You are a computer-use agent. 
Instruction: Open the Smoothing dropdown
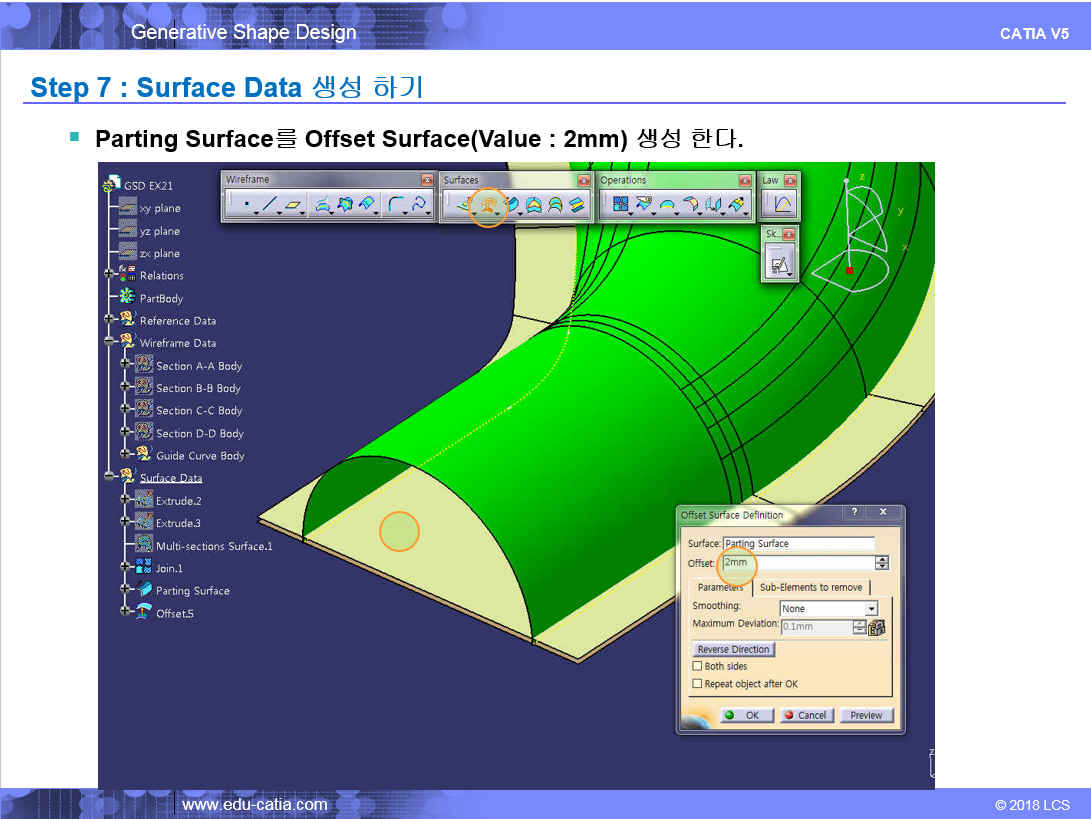[x=870, y=608]
